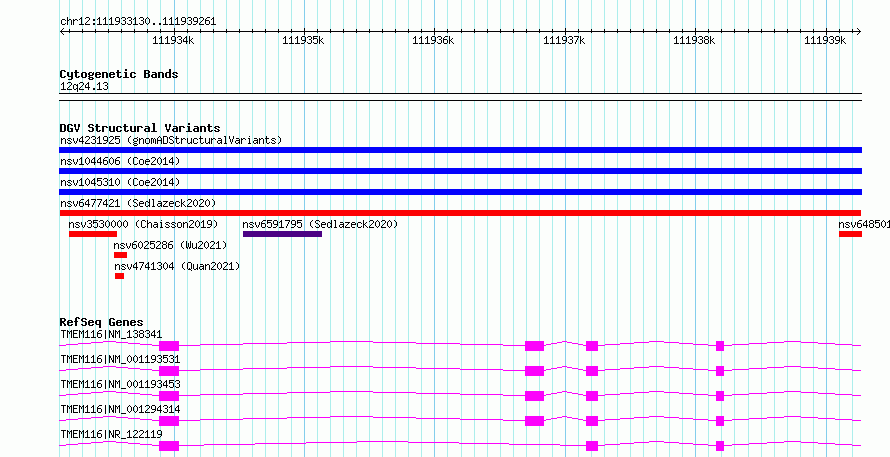Click the 111937k ruler label
This screenshot has width=890, height=457.
pyautogui.click(x=564, y=40)
